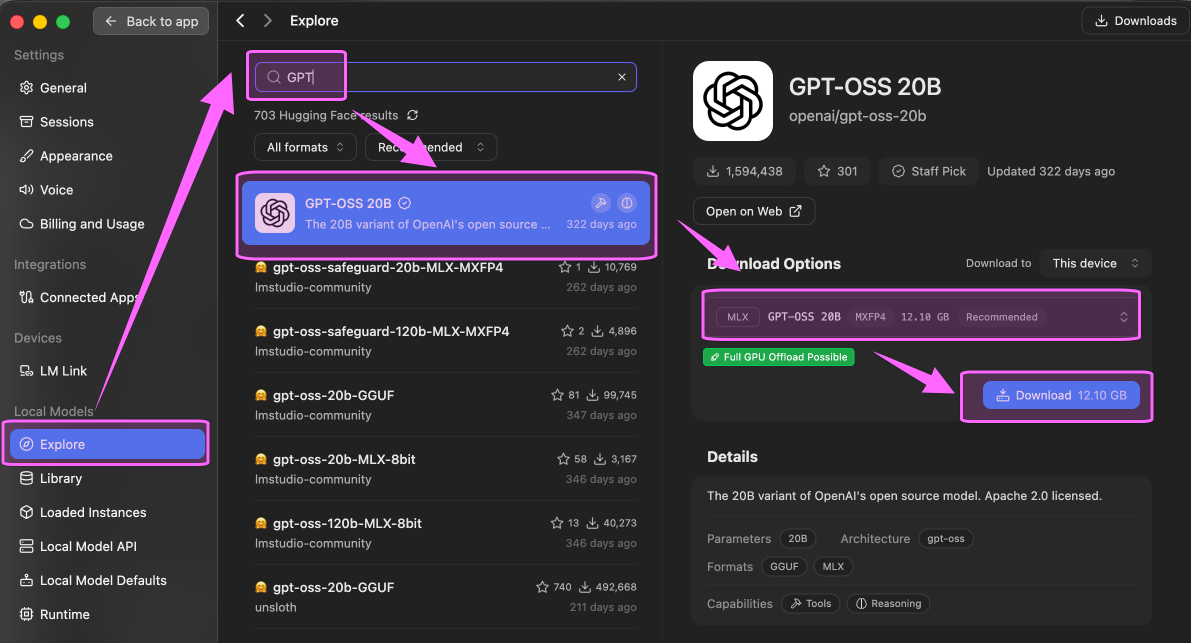This screenshot has height=643, width=1191.
Task: Click the refresh icon beside Hugging Face results
Action: click(412, 115)
